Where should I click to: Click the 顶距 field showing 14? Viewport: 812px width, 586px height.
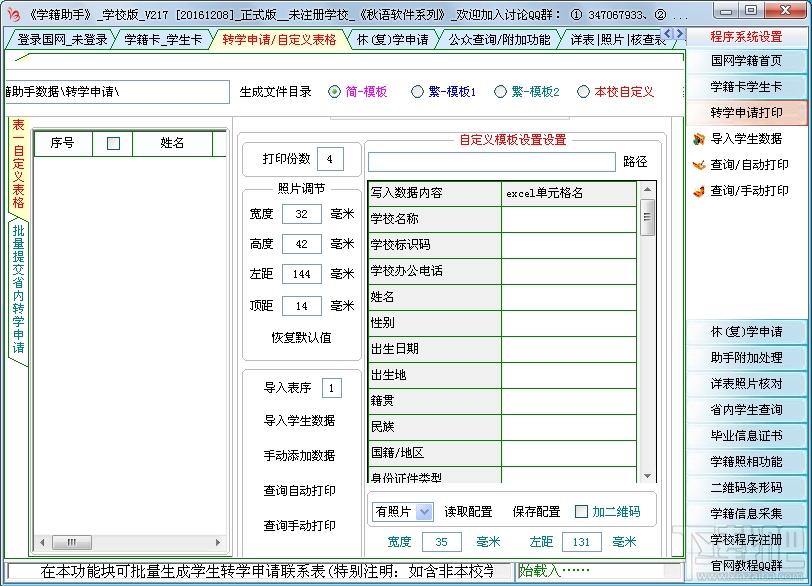(x=302, y=306)
